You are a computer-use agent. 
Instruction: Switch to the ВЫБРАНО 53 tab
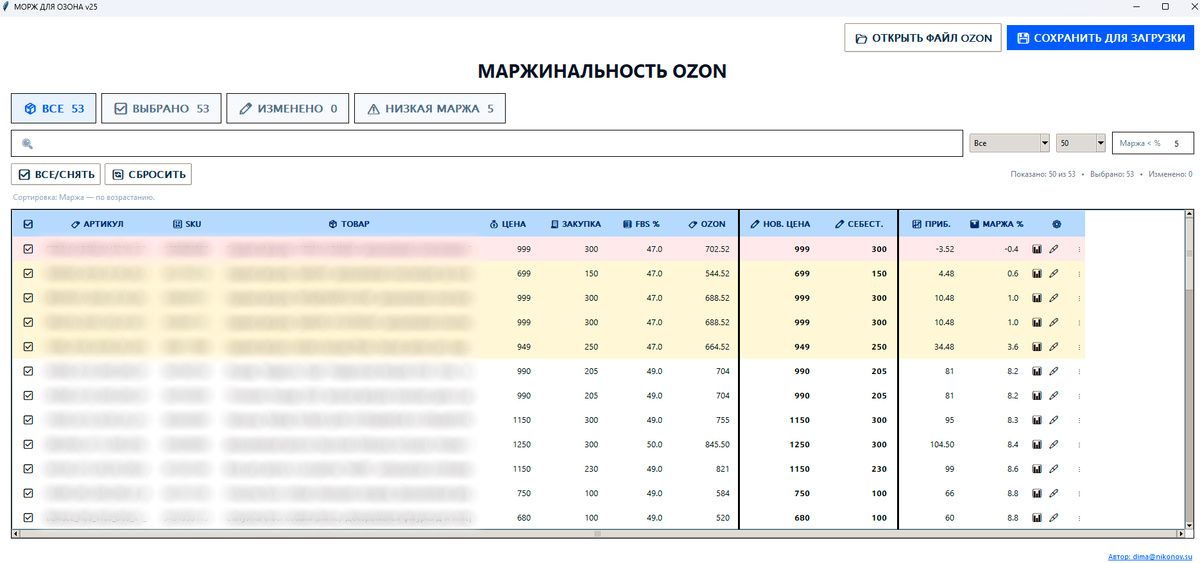point(161,108)
